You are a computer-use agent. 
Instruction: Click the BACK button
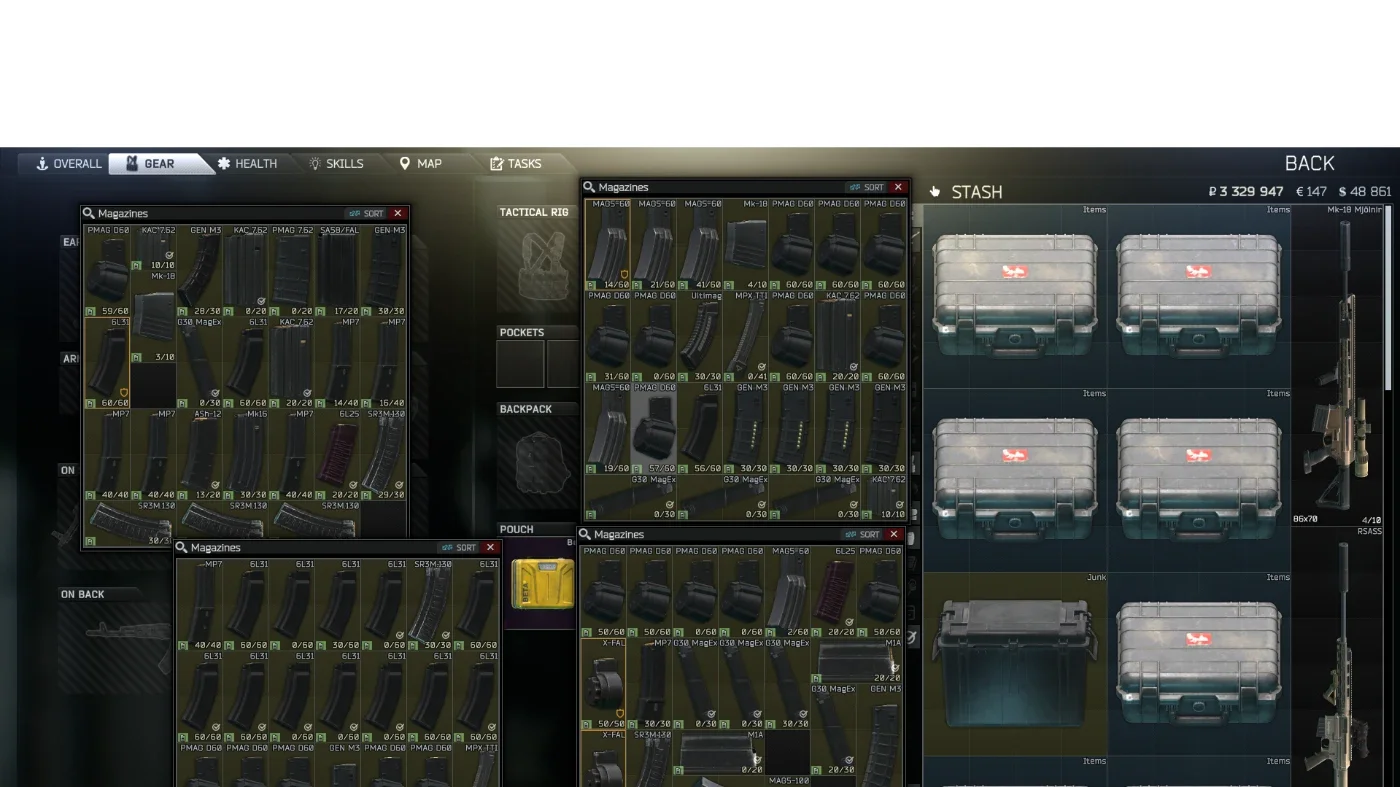point(1309,163)
